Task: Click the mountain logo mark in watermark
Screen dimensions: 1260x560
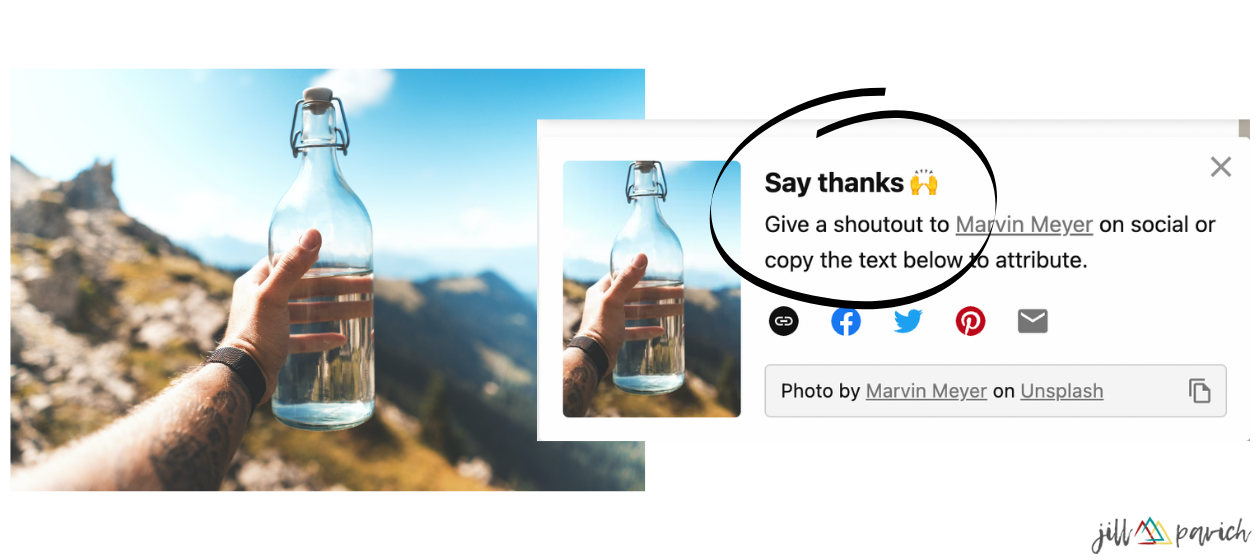Action: click(x=1153, y=531)
